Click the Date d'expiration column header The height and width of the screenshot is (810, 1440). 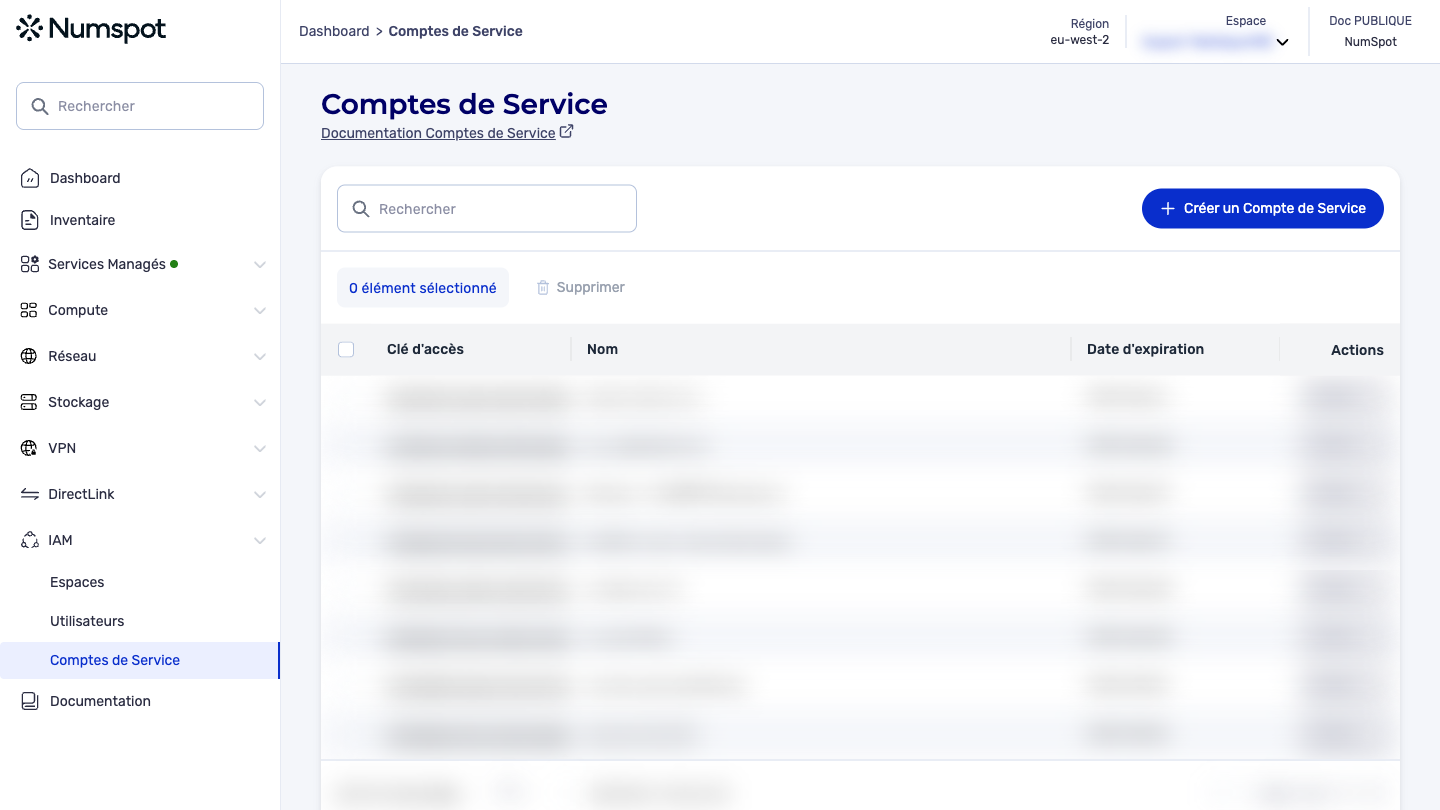click(x=1145, y=349)
